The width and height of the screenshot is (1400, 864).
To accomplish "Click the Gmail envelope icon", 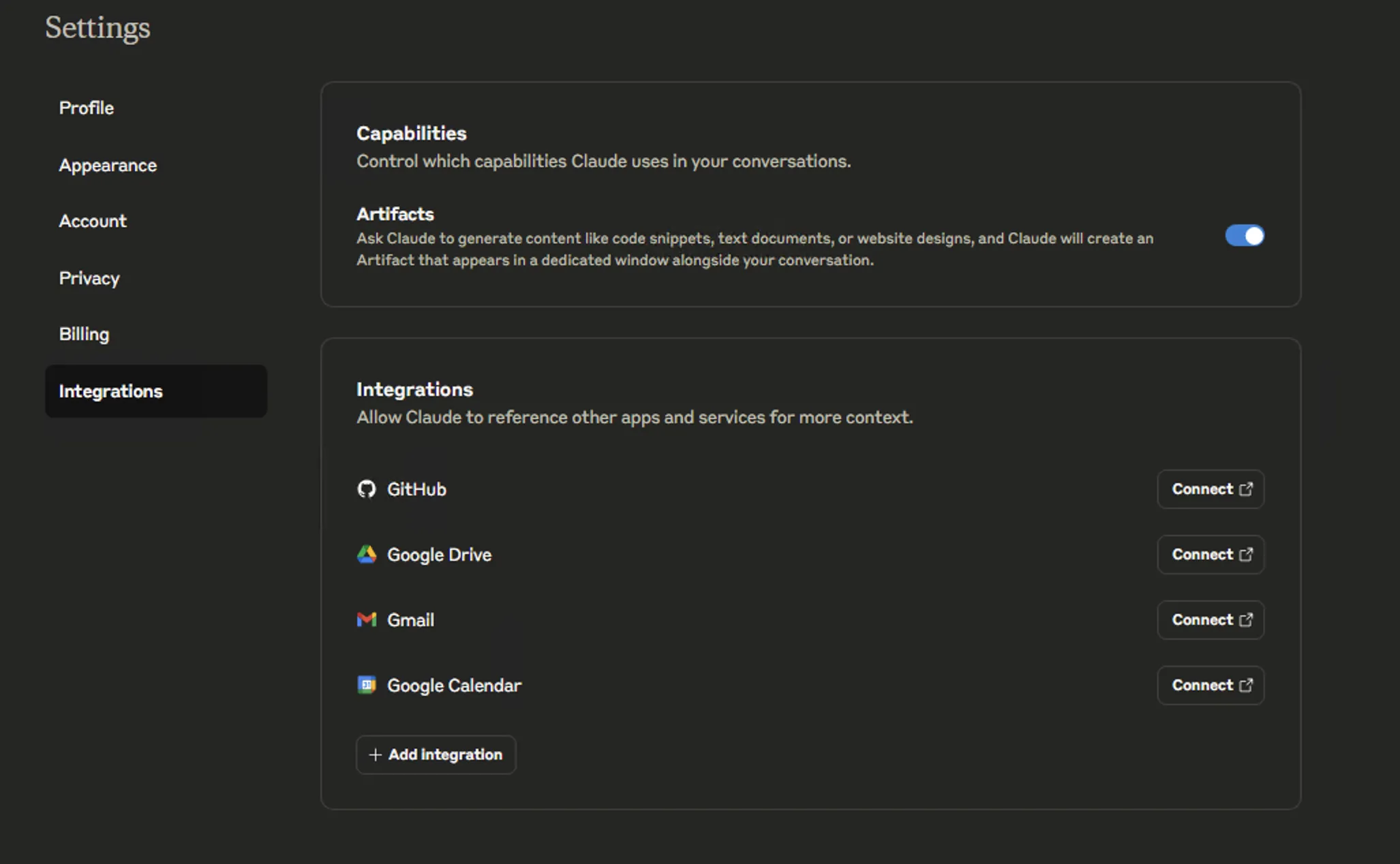I will click(x=367, y=619).
